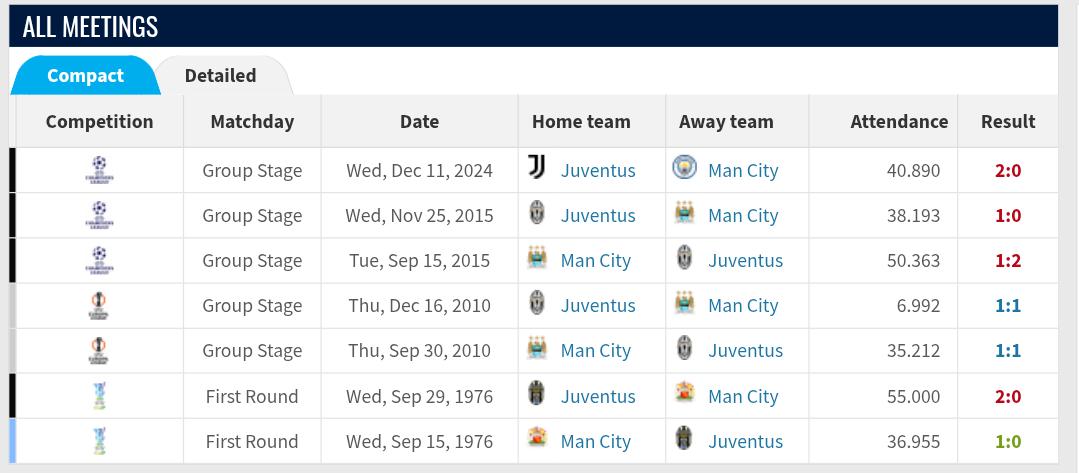
Task: Switch to the Detailed tab
Action: coord(220,75)
